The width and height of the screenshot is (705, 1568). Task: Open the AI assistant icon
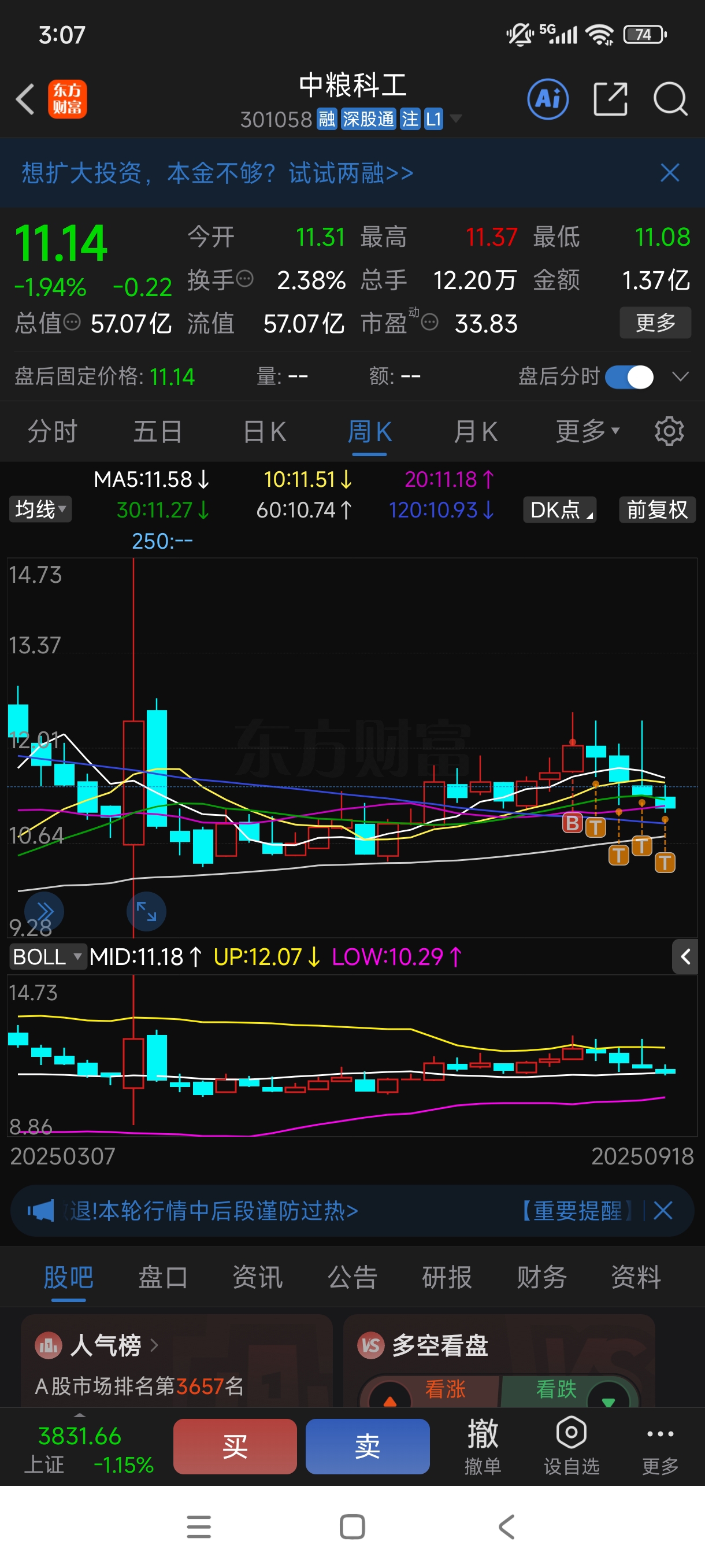coord(547,99)
